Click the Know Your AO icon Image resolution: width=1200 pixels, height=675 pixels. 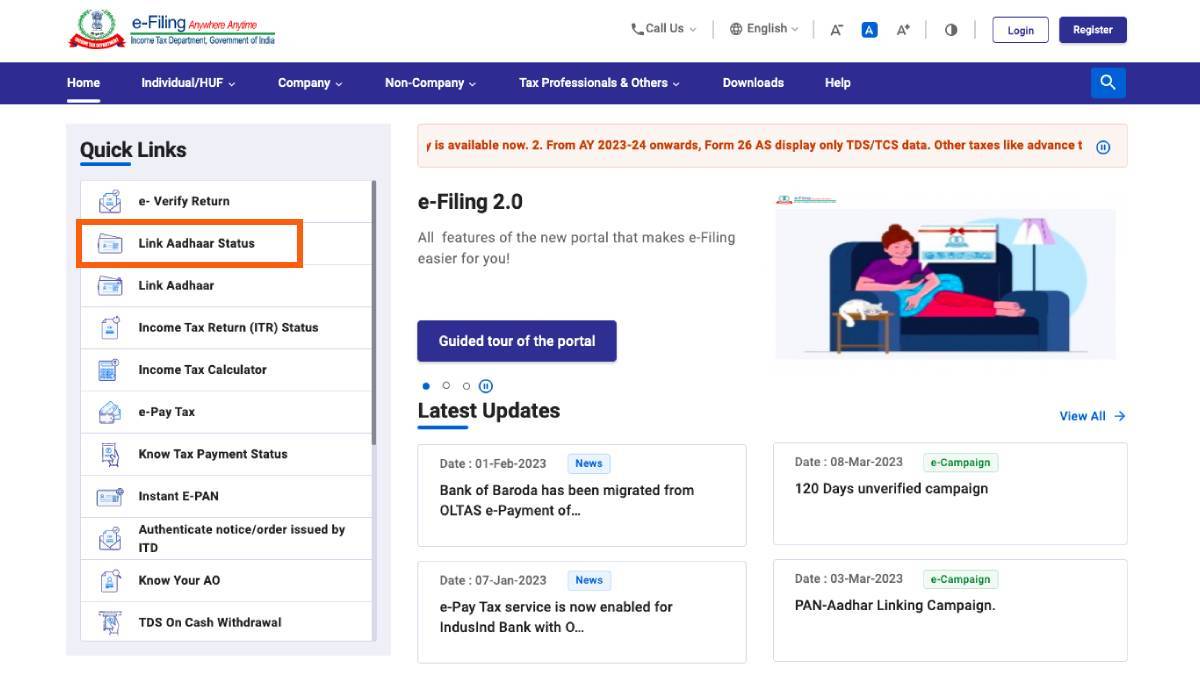109,580
